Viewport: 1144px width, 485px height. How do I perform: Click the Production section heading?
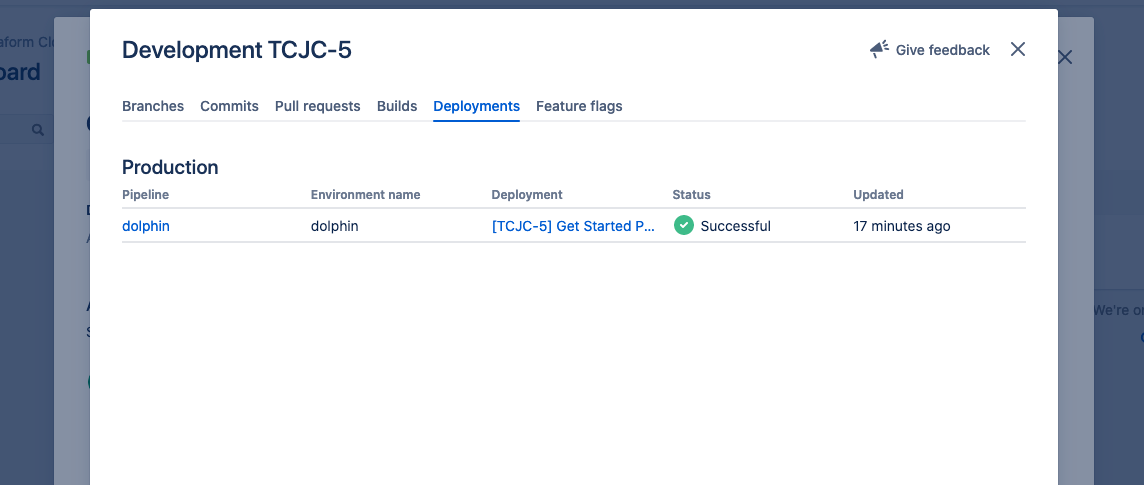click(x=170, y=167)
